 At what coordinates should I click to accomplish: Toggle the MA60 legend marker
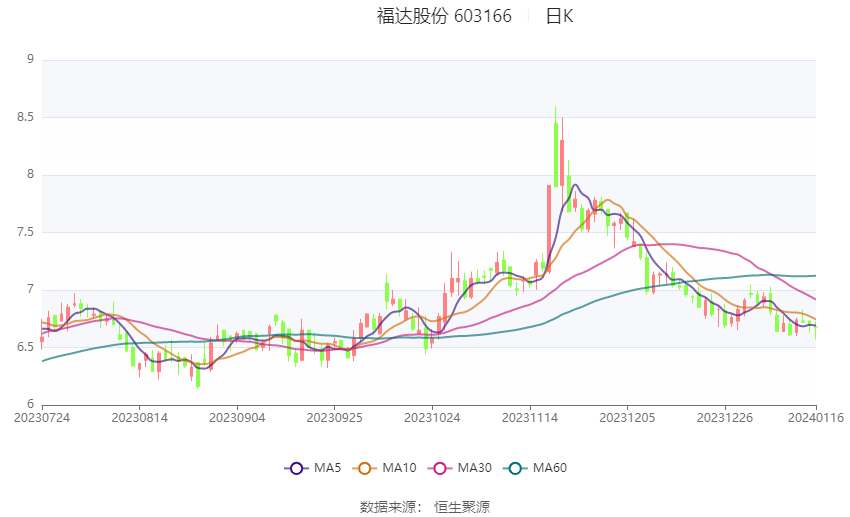(515, 468)
